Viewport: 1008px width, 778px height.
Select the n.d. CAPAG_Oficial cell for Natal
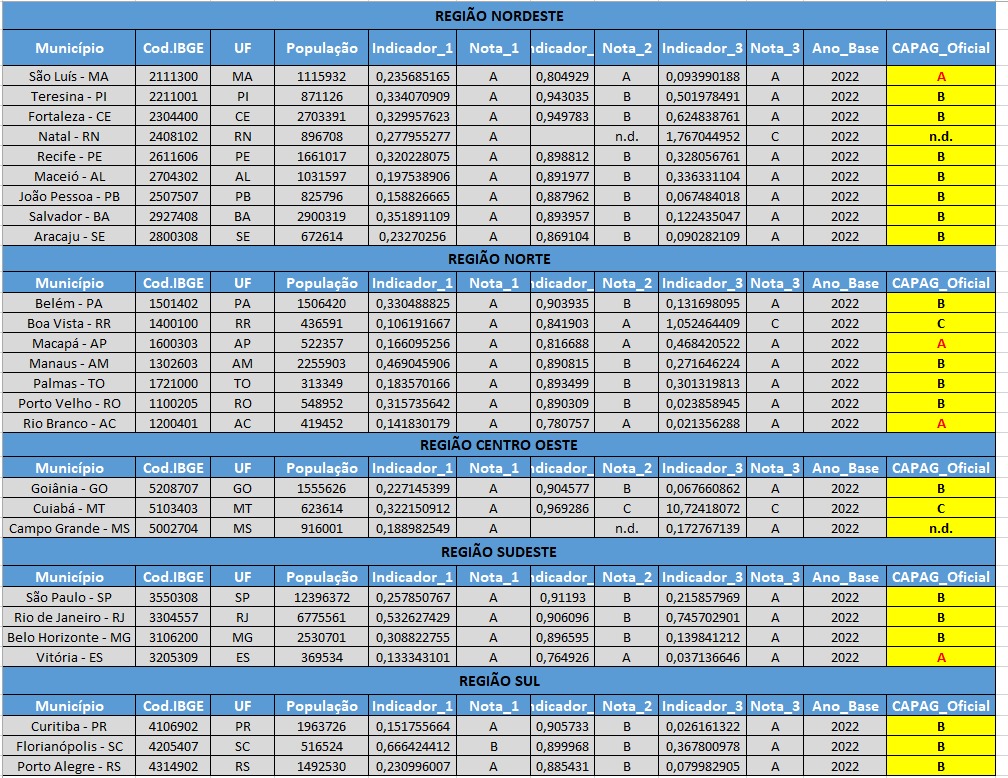941,136
